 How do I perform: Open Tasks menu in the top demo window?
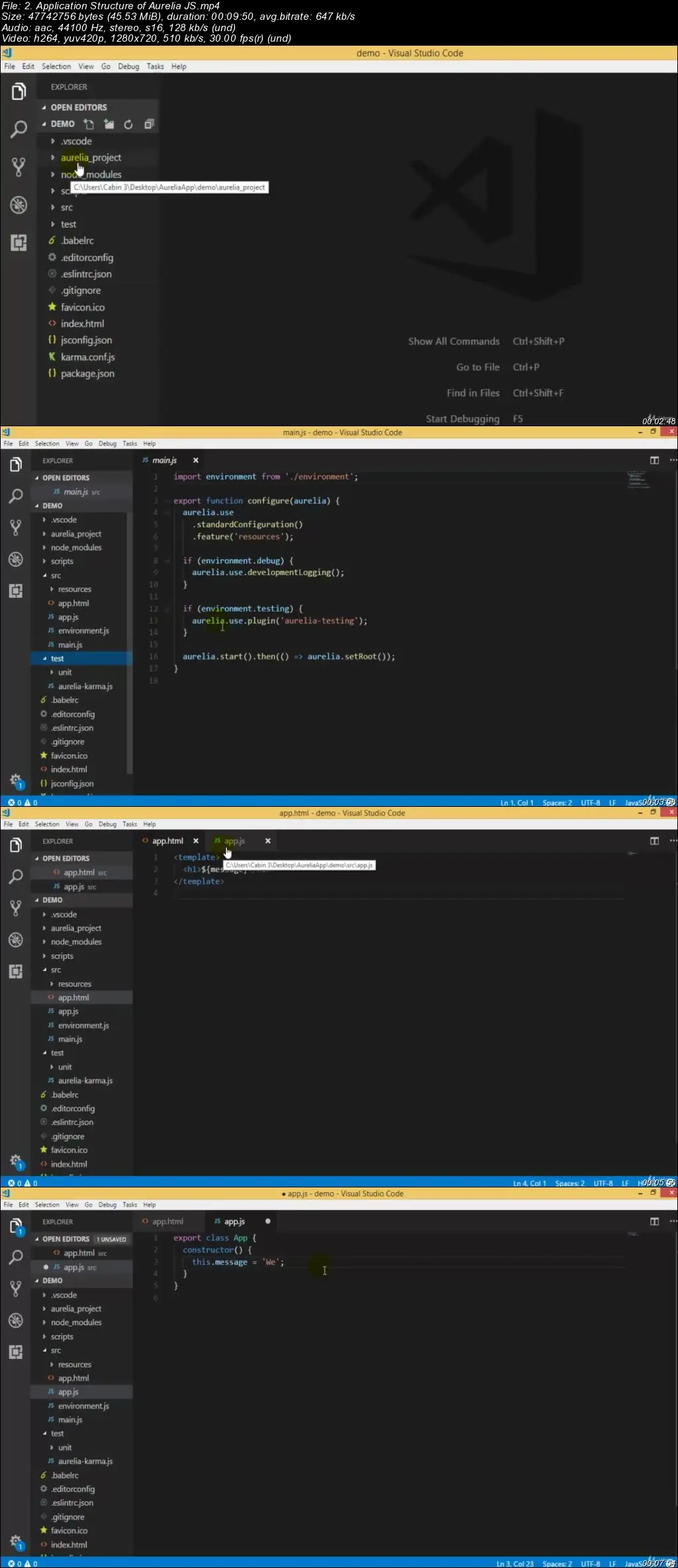(155, 66)
